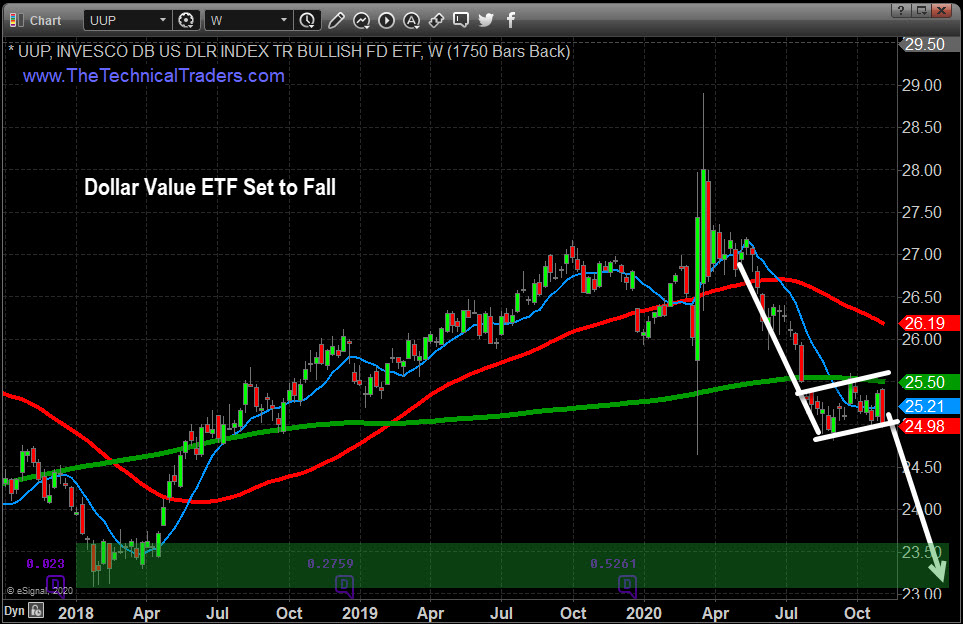Open the studies line-chart icon menu
The width and height of the screenshot is (963, 624).
(361, 20)
